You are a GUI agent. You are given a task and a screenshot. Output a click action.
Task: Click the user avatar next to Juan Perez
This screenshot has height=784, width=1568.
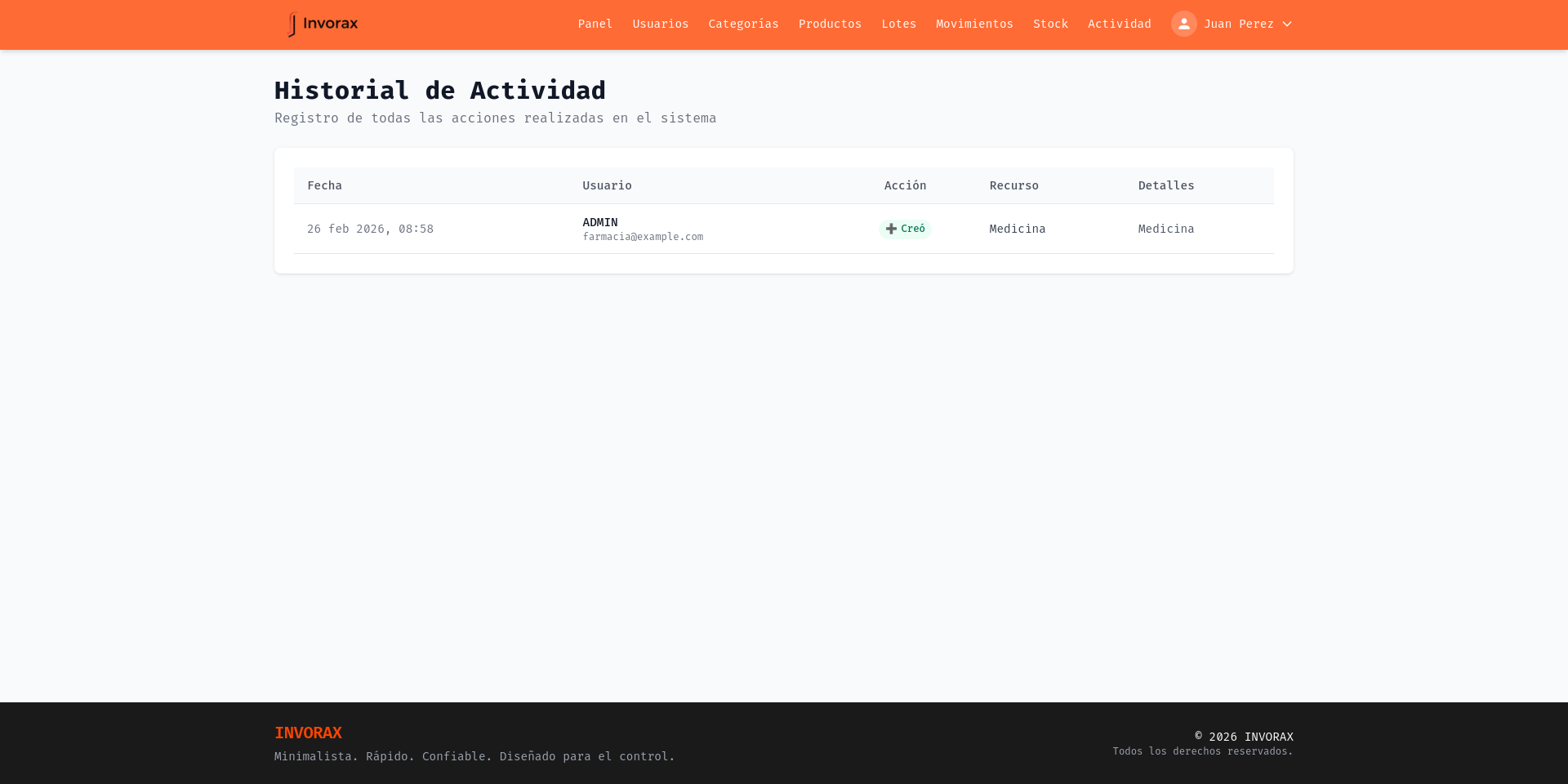(1183, 24)
